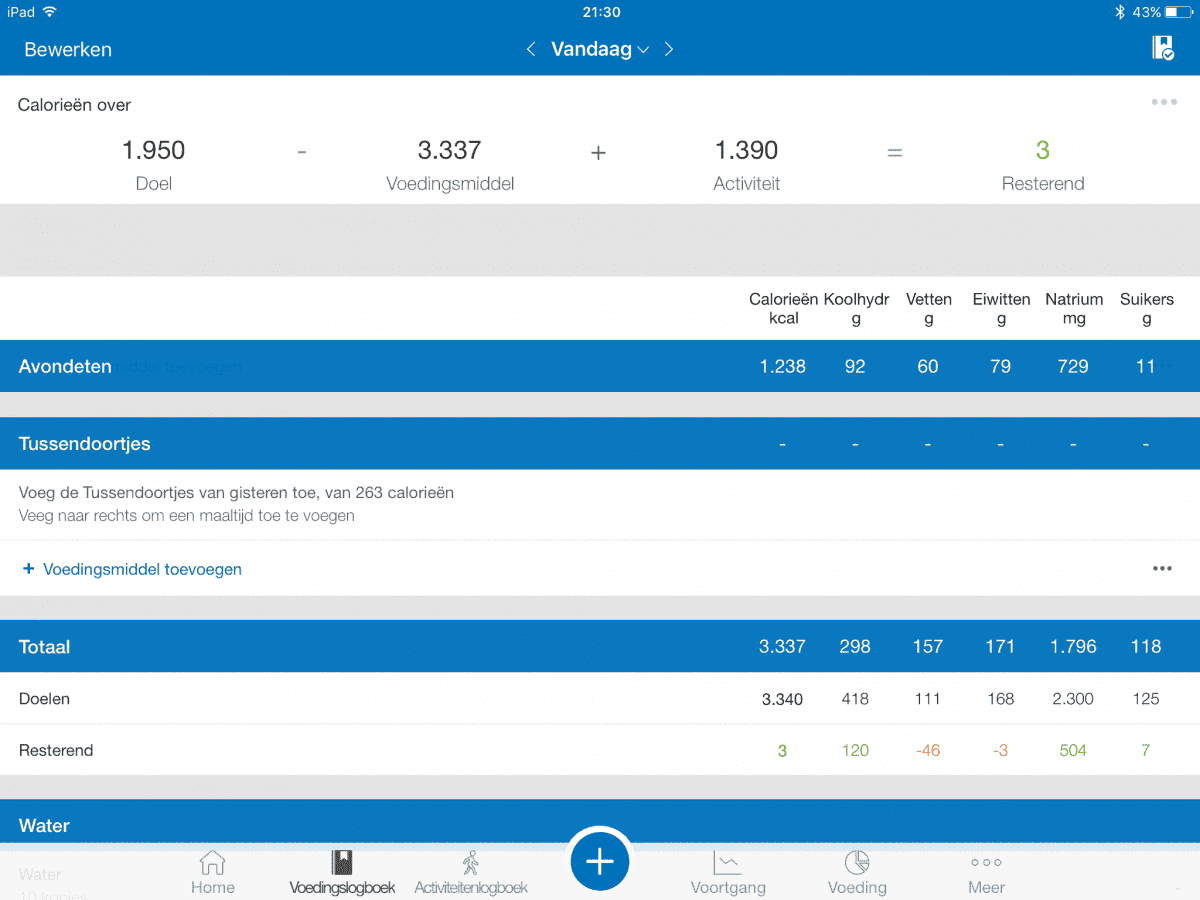Open Tussendoortjes more options dots
The width and height of the screenshot is (1200, 900).
(1161, 568)
